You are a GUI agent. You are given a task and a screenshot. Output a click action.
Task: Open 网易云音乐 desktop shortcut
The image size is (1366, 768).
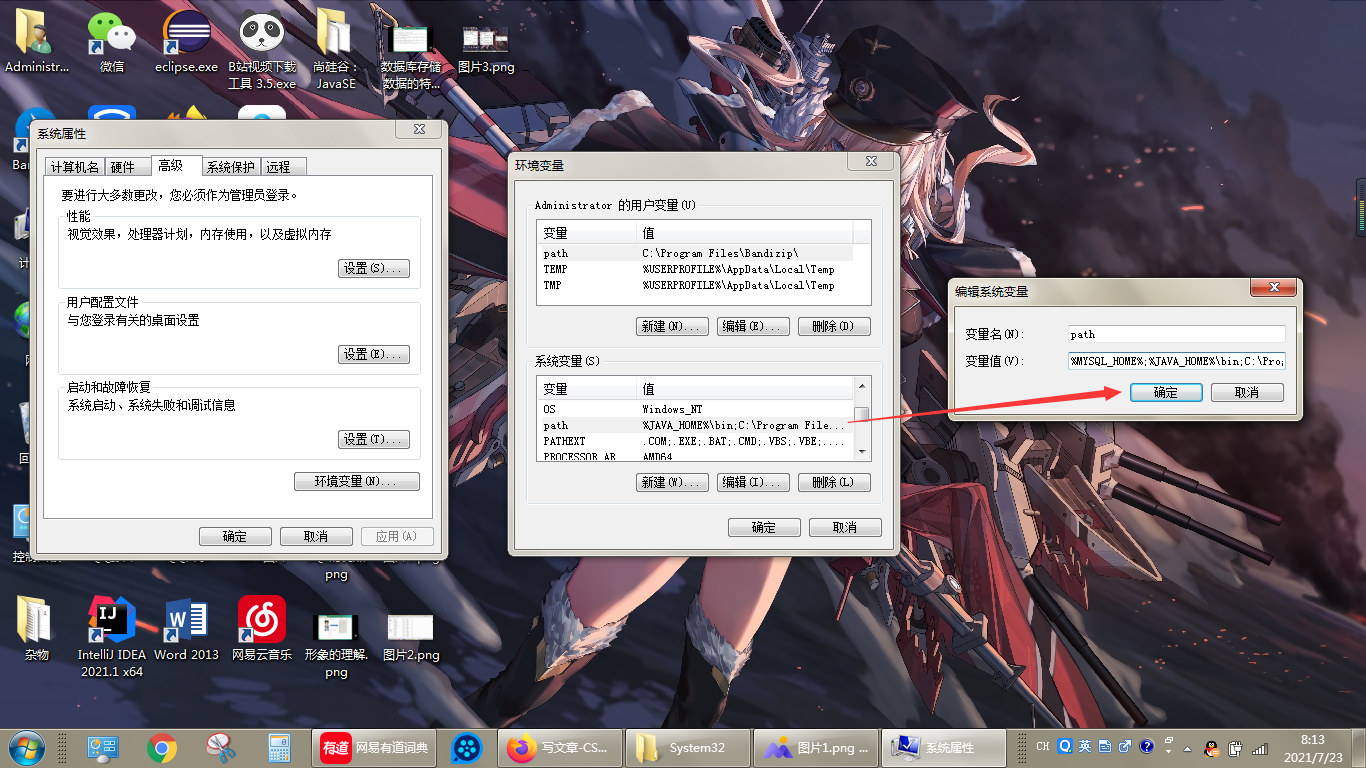tap(262, 628)
